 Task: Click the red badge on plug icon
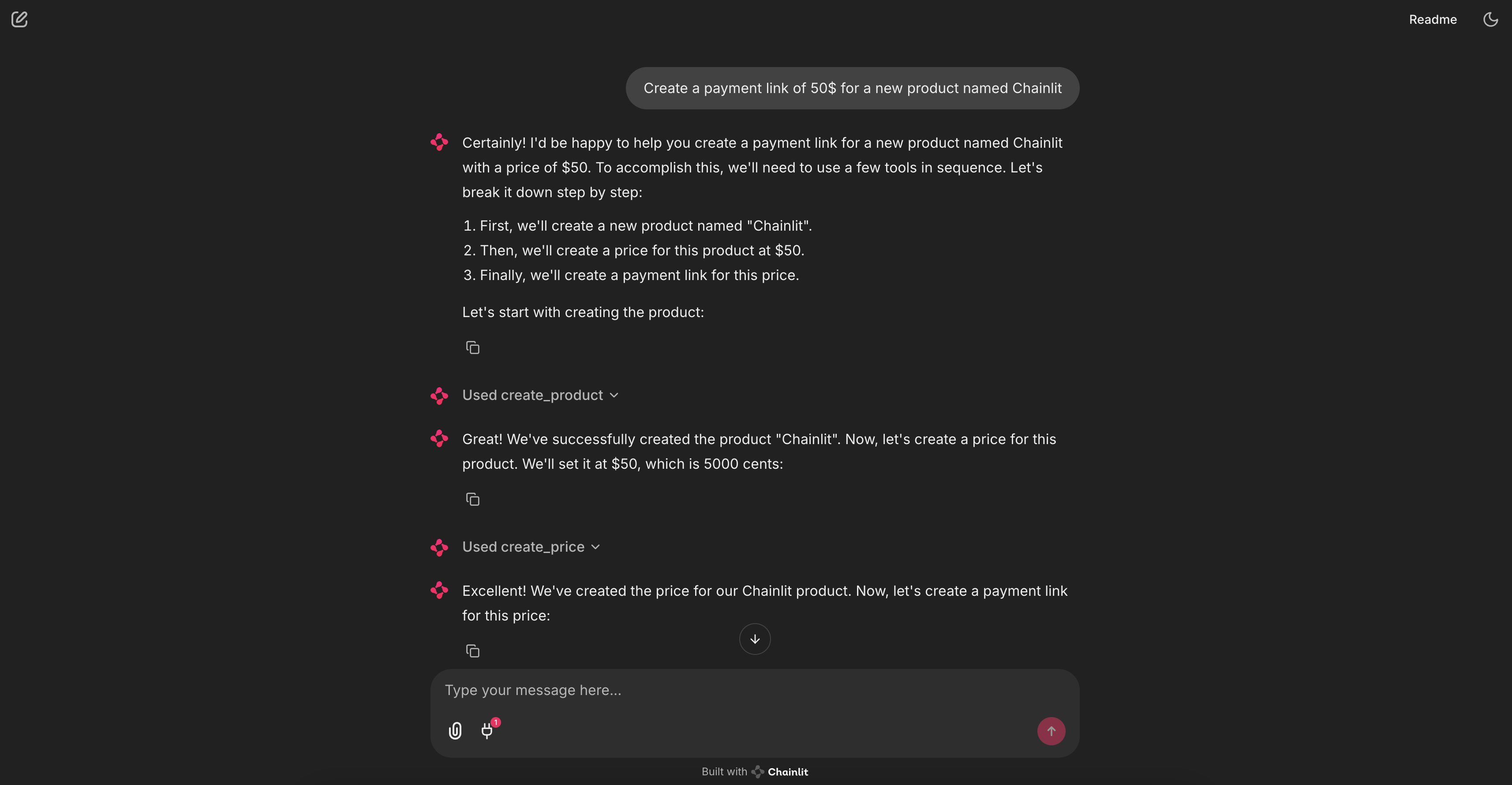coord(496,722)
